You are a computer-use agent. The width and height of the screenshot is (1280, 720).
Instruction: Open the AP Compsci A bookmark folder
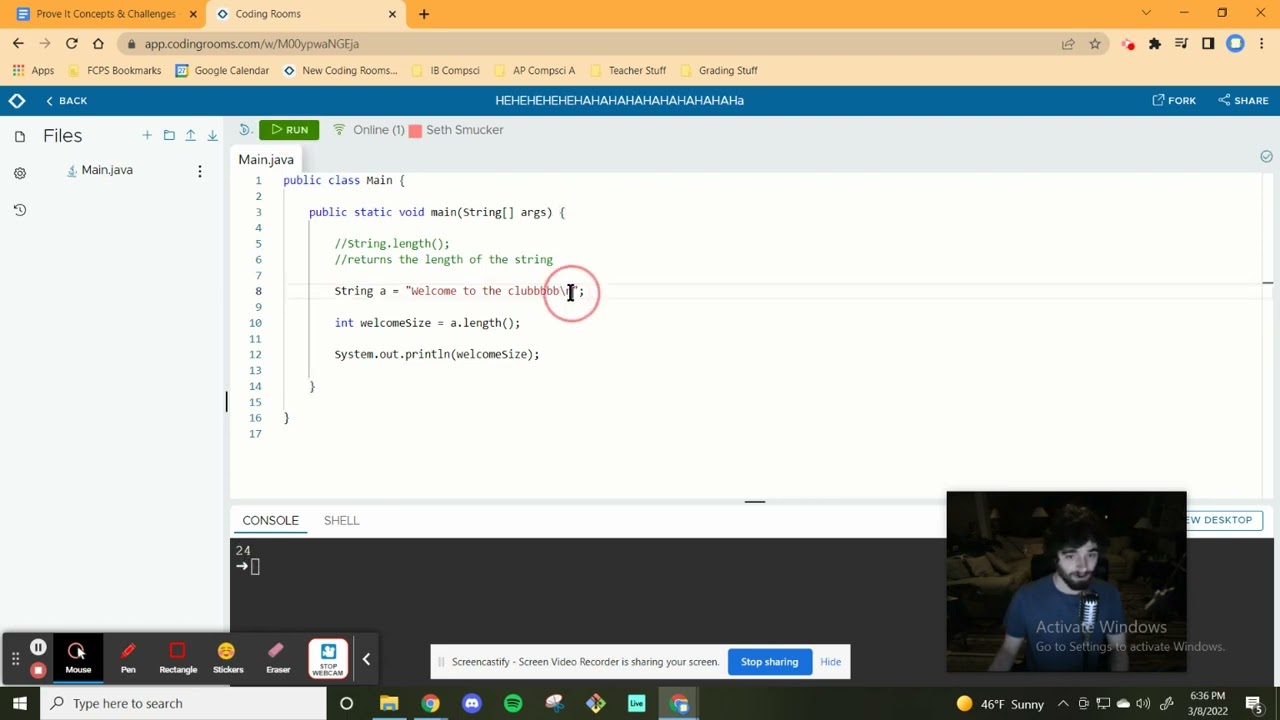coord(534,71)
